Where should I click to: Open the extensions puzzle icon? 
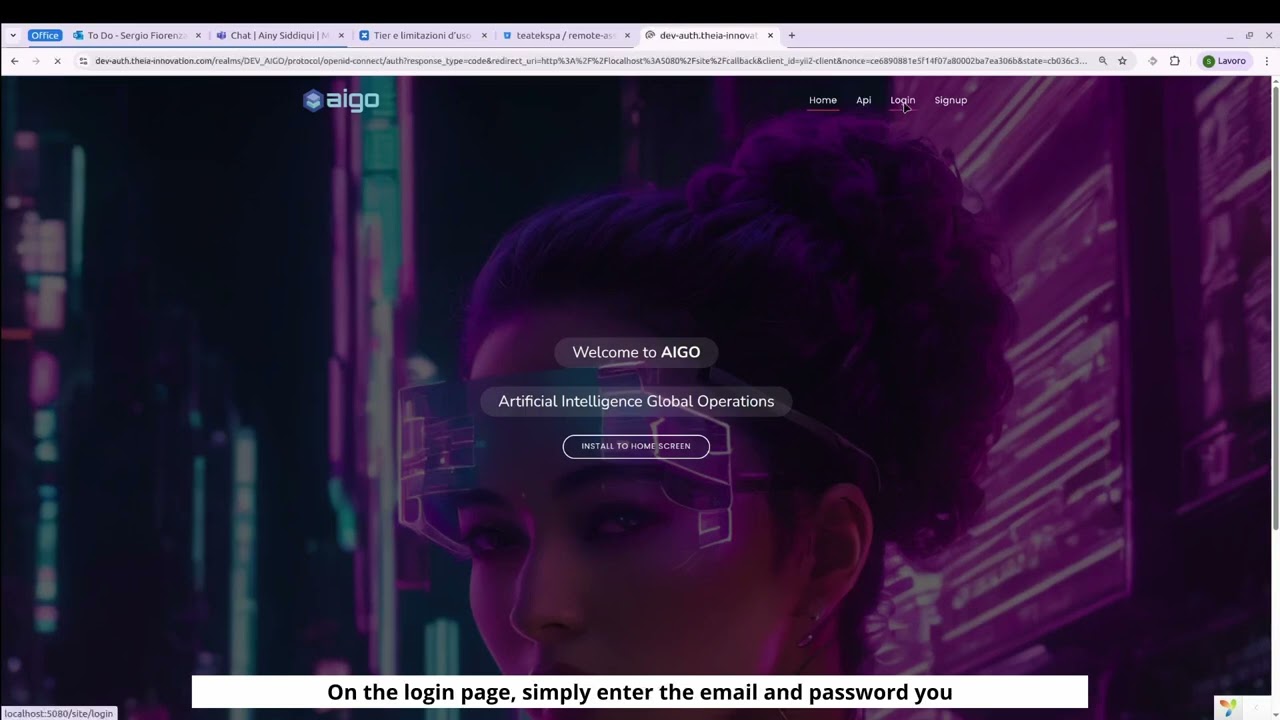1175,61
